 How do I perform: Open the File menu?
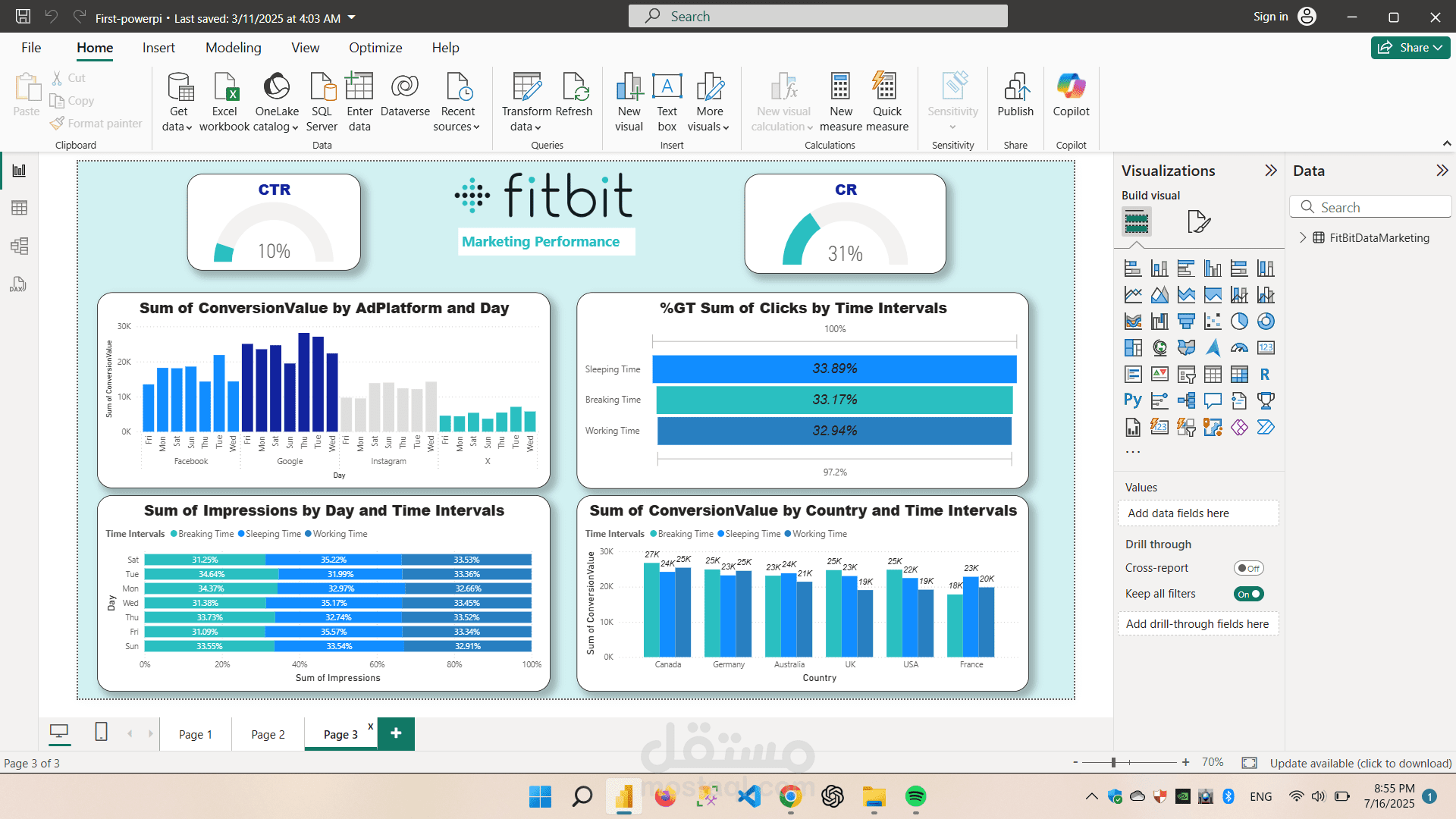pos(31,48)
